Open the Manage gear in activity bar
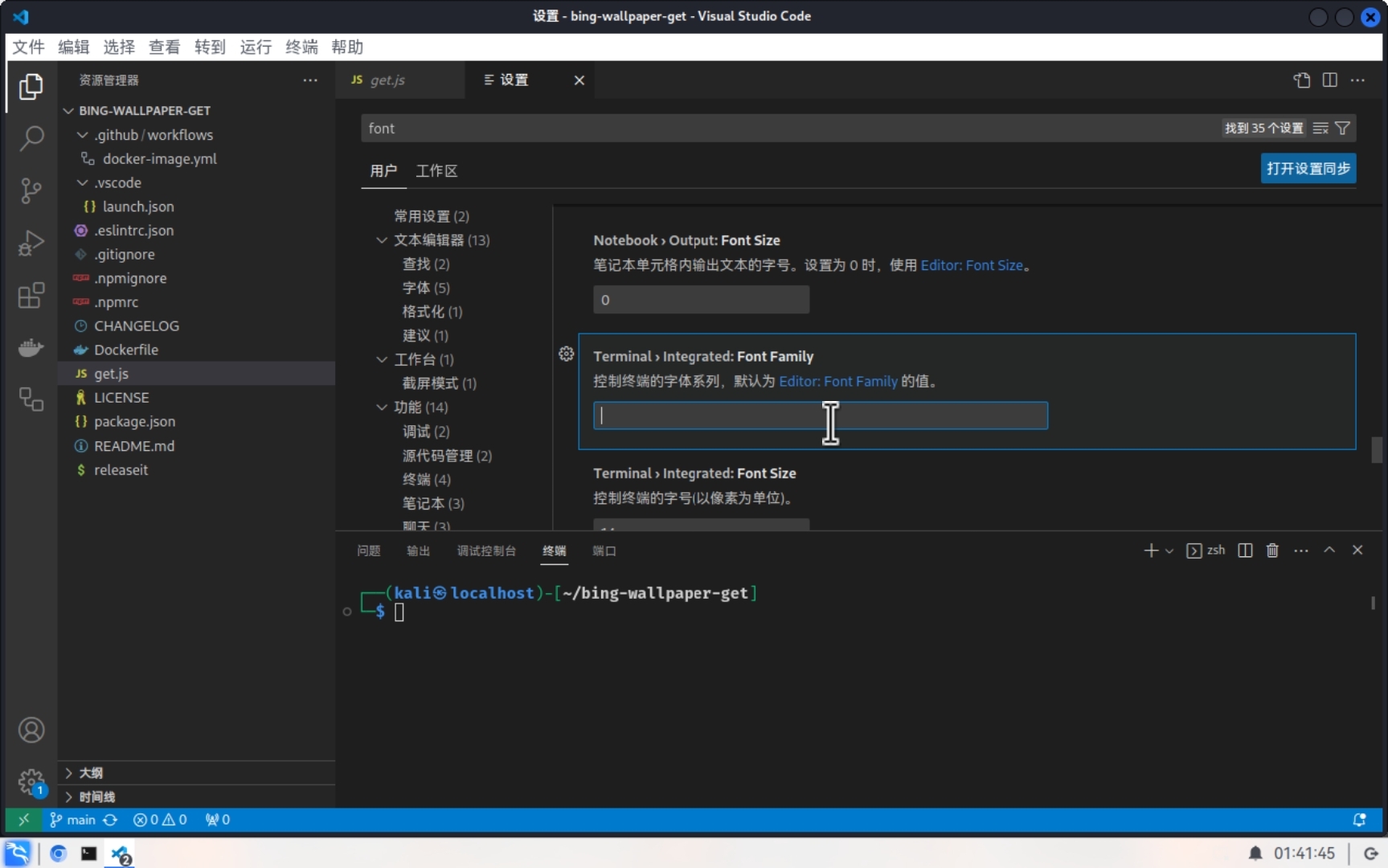1388x868 pixels. click(31, 781)
